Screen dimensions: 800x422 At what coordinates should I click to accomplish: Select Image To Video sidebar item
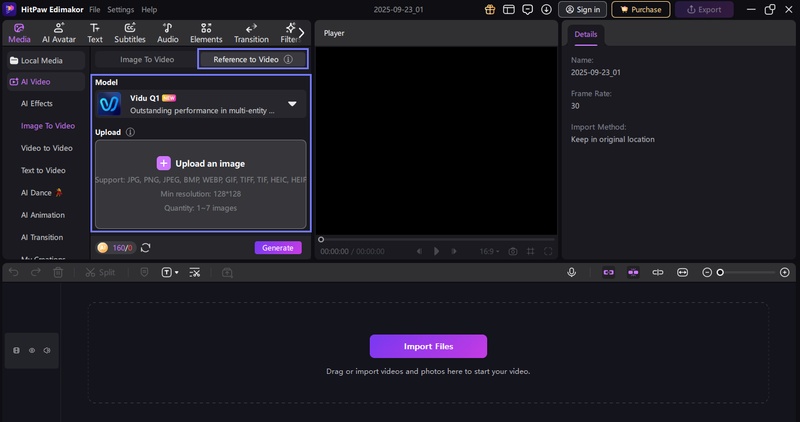tap(48, 126)
